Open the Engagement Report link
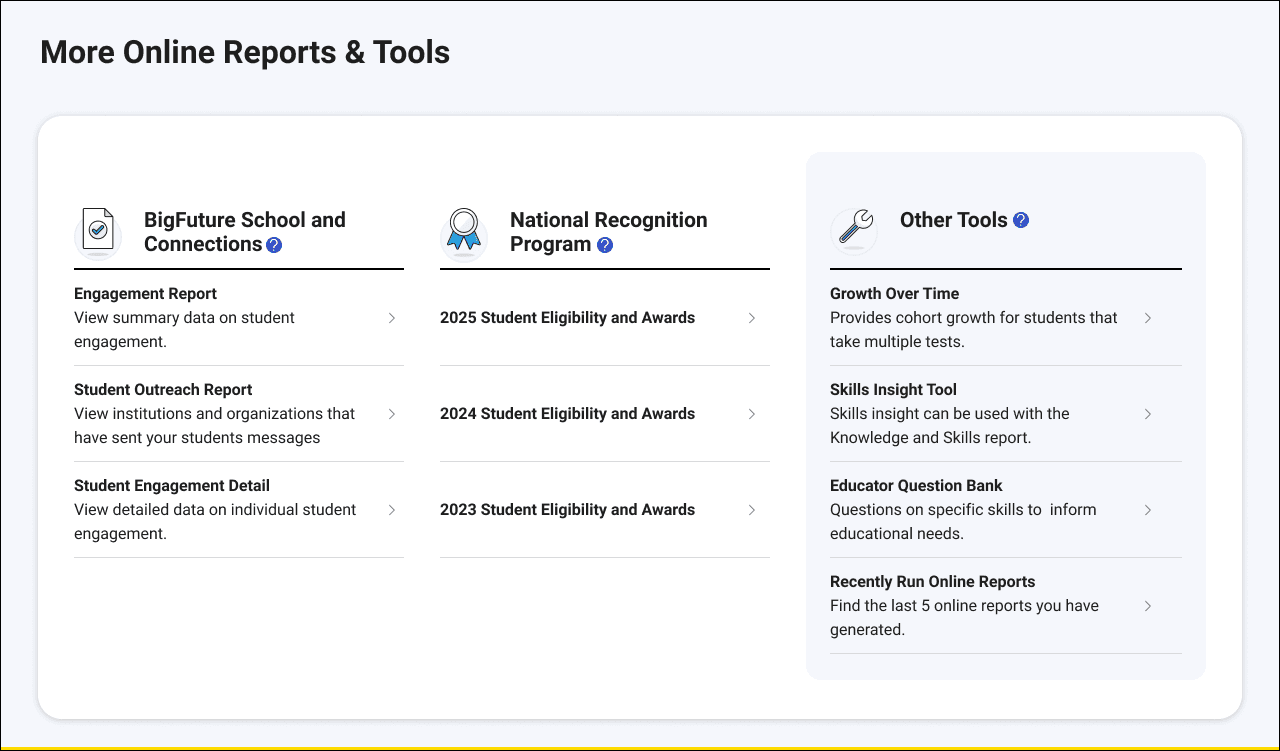The width and height of the screenshot is (1280, 751). [x=145, y=294]
